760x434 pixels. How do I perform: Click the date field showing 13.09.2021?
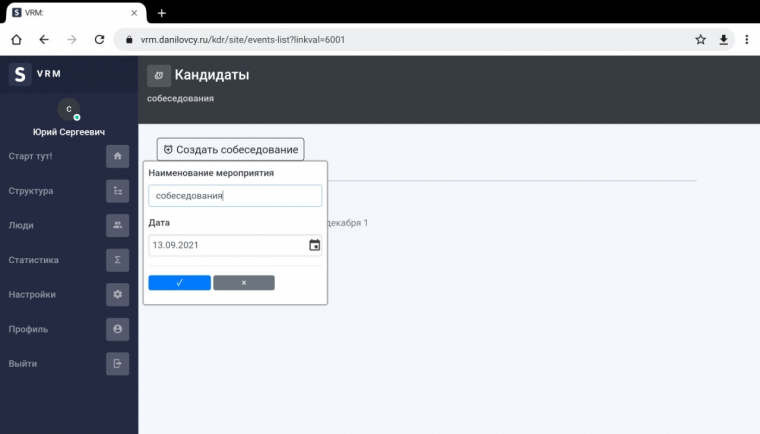[x=226, y=245]
